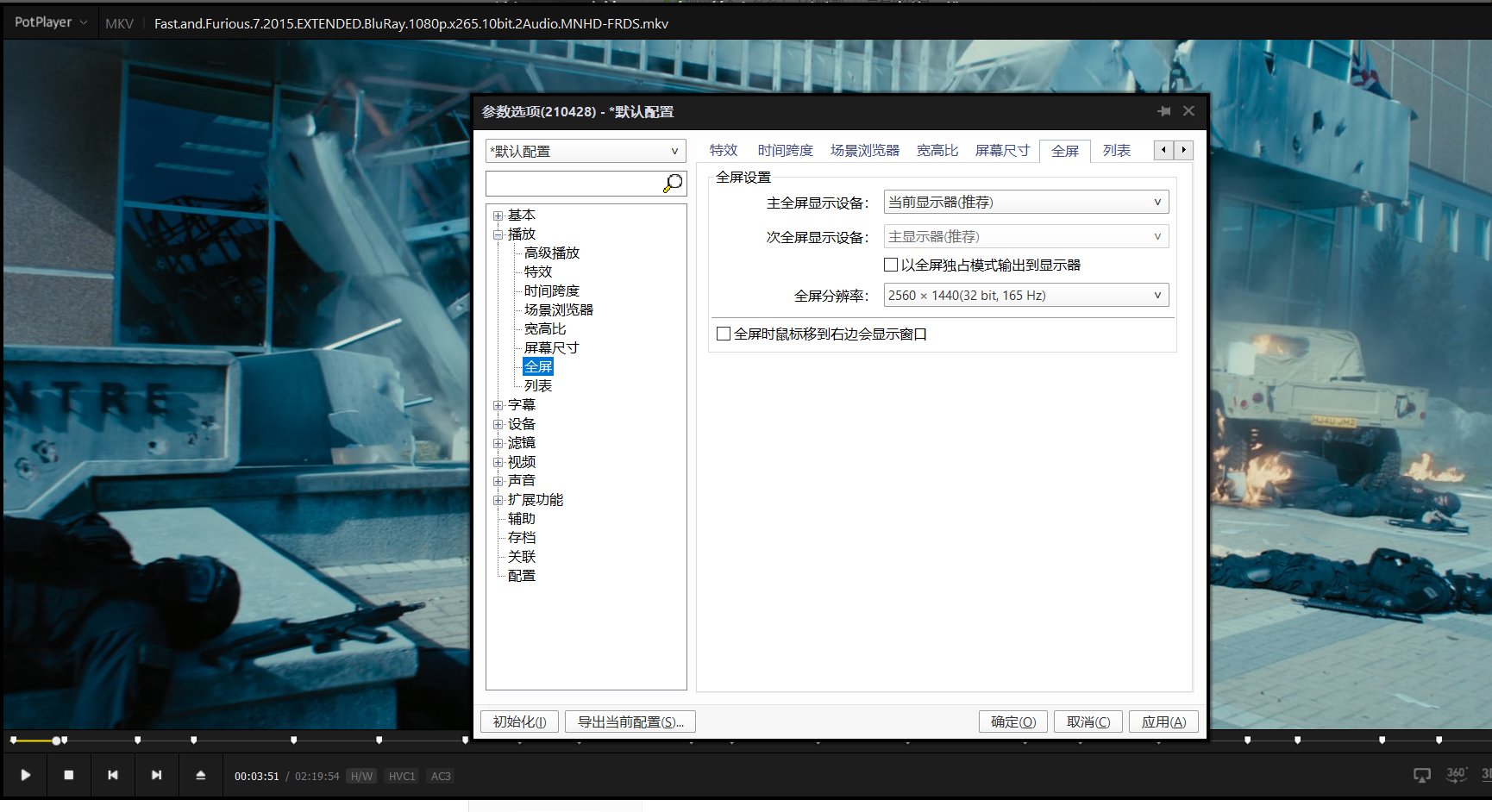Click the 初始化(I) button
This screenshot has width=1492, height=812.
[519, 721]
